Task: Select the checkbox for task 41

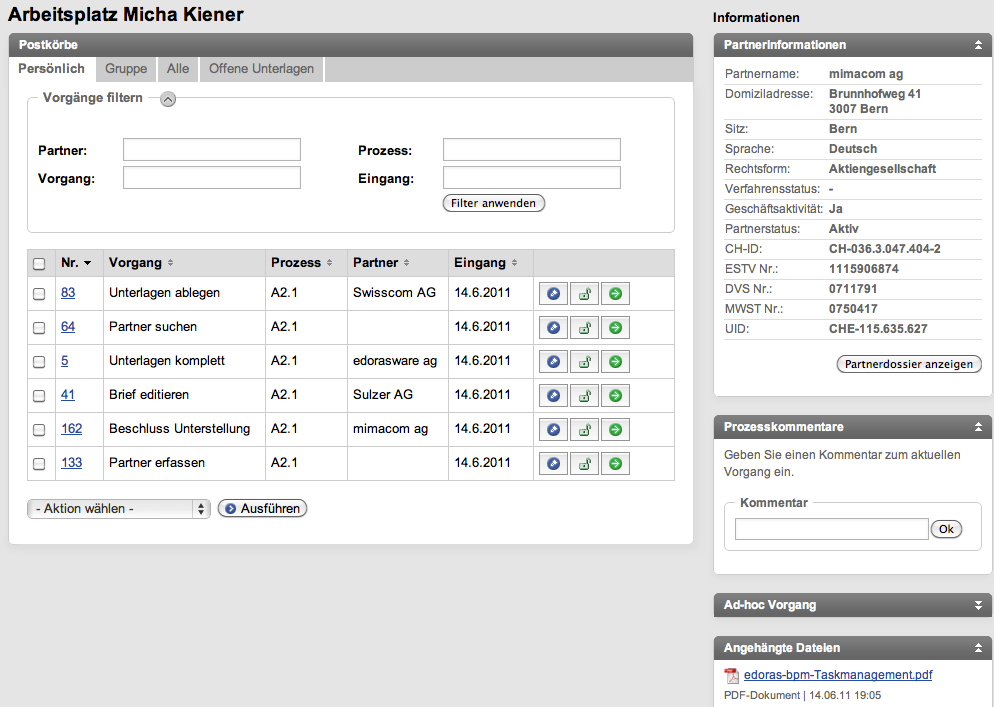Action: click(39, 396)
